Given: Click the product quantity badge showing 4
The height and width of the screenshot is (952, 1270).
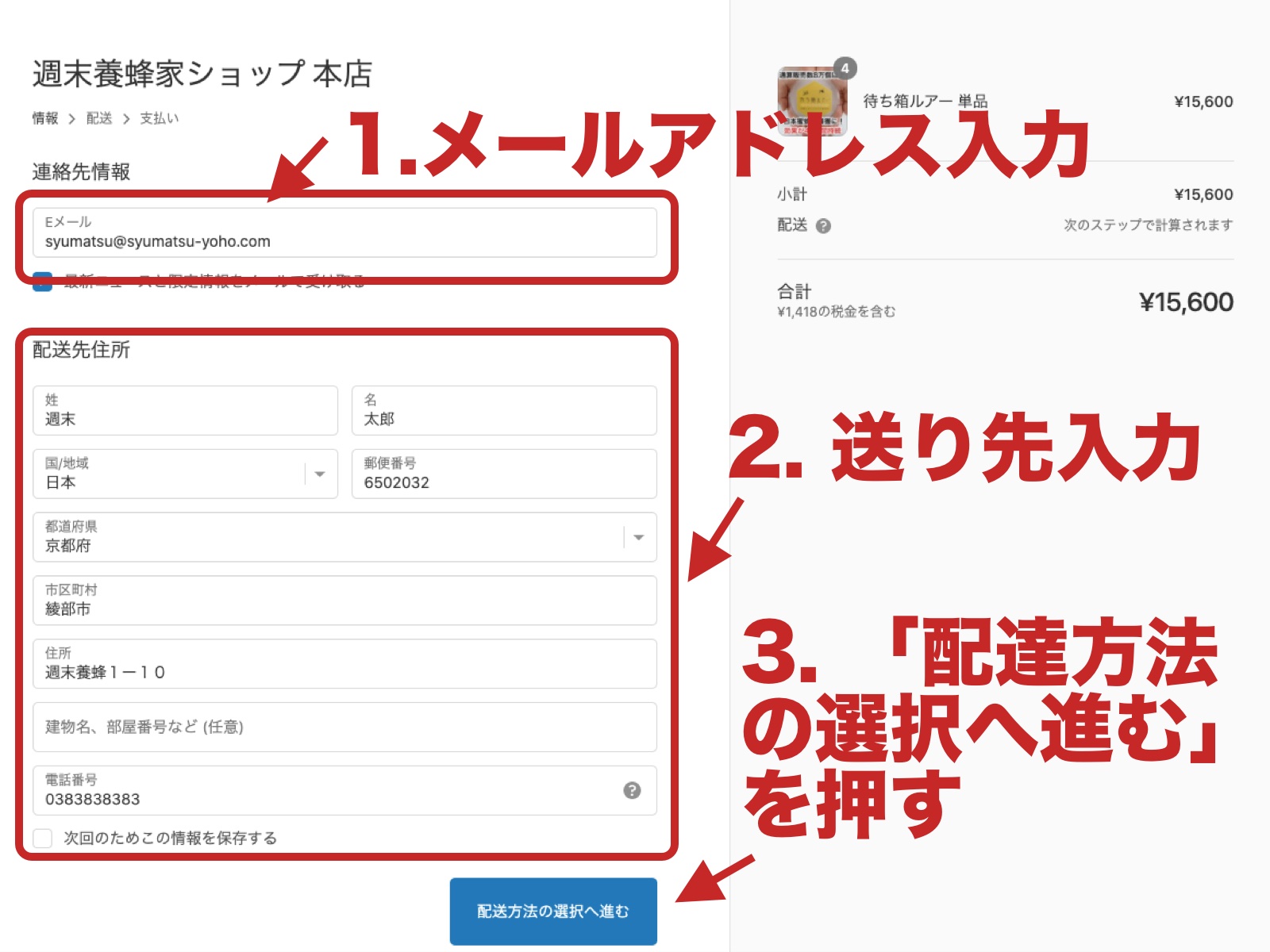Looking at the screenshot, I should [x=845, y=68].
